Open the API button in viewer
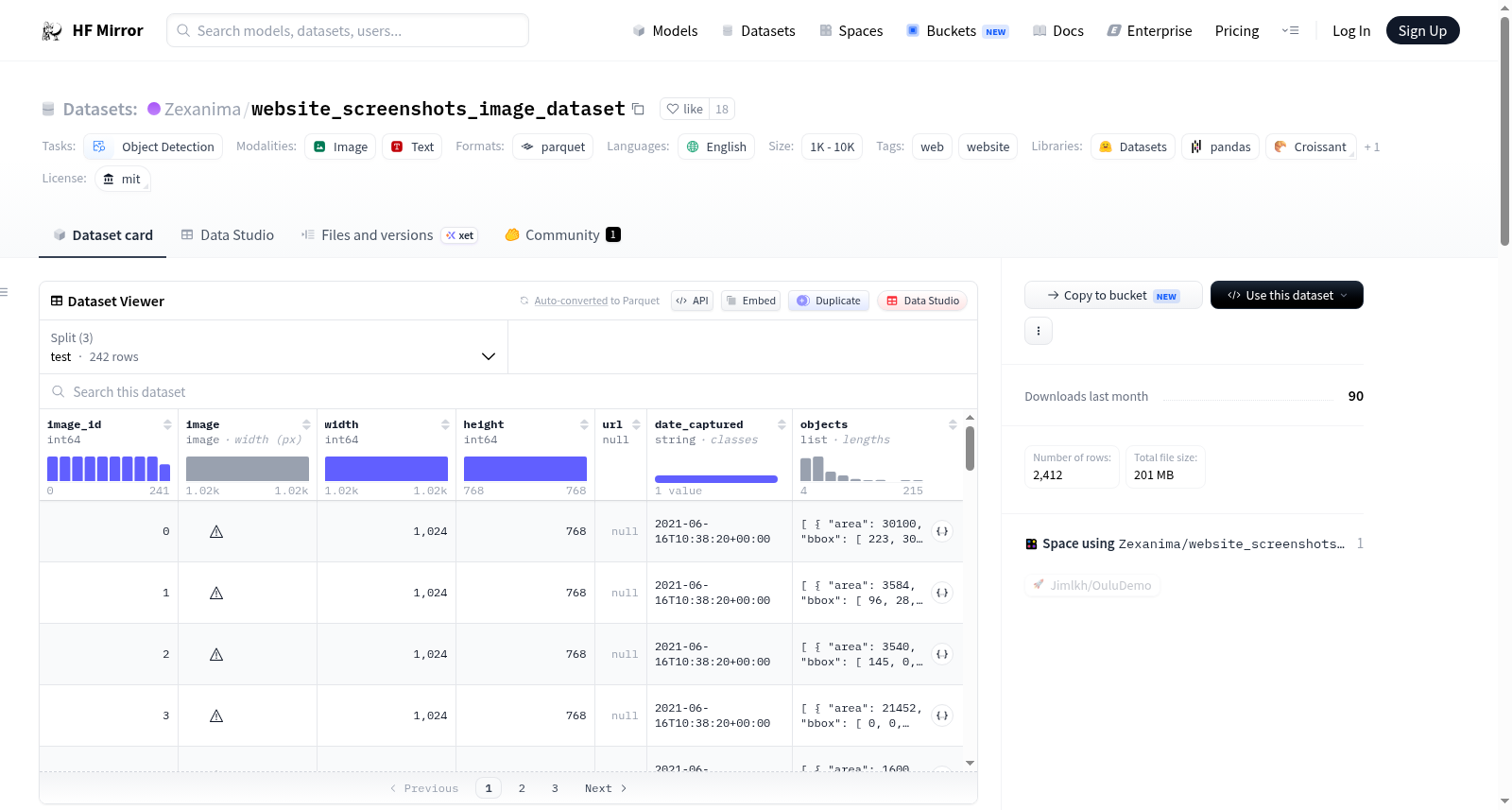This screenshot has height=810, width=1512. click(x=693, y=301)
